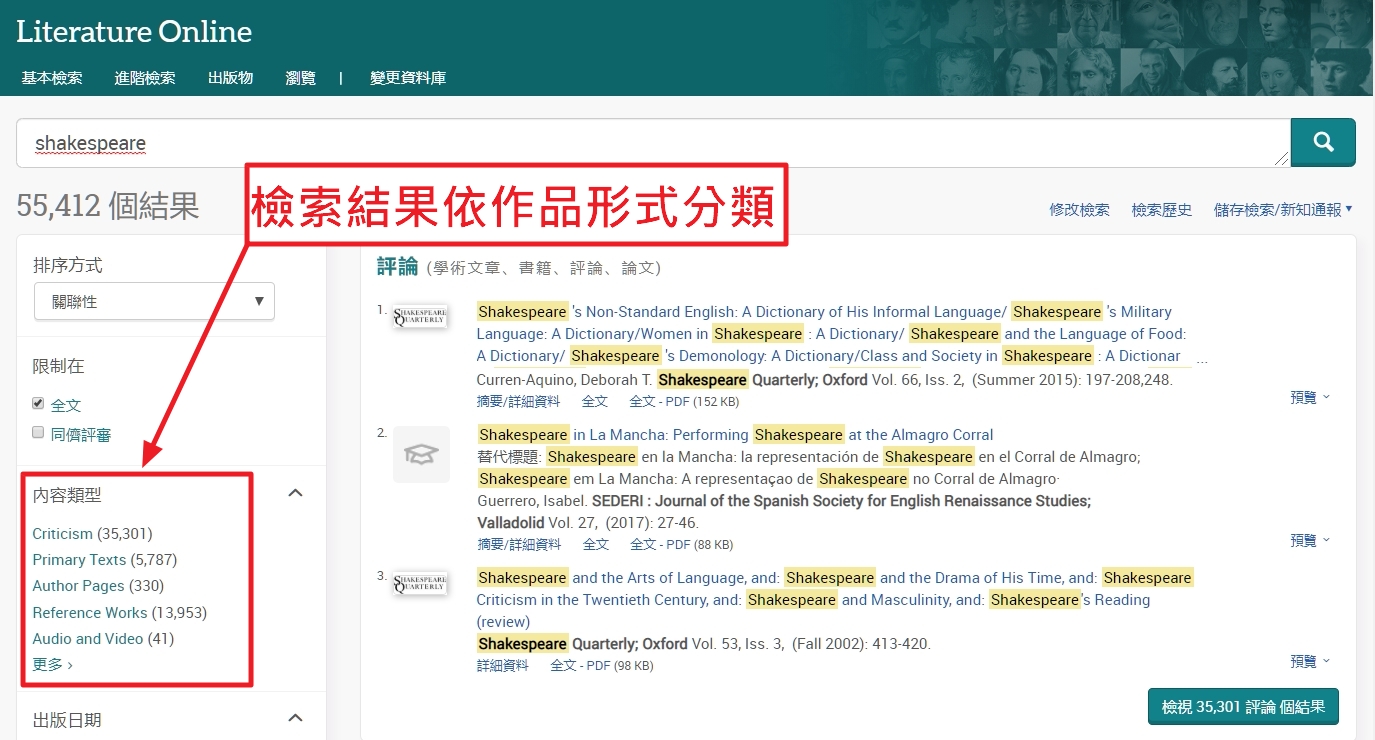Viewport: 1375px width, 740px height.
Task: Click the magnifier search button
Action: (1323, 142)
